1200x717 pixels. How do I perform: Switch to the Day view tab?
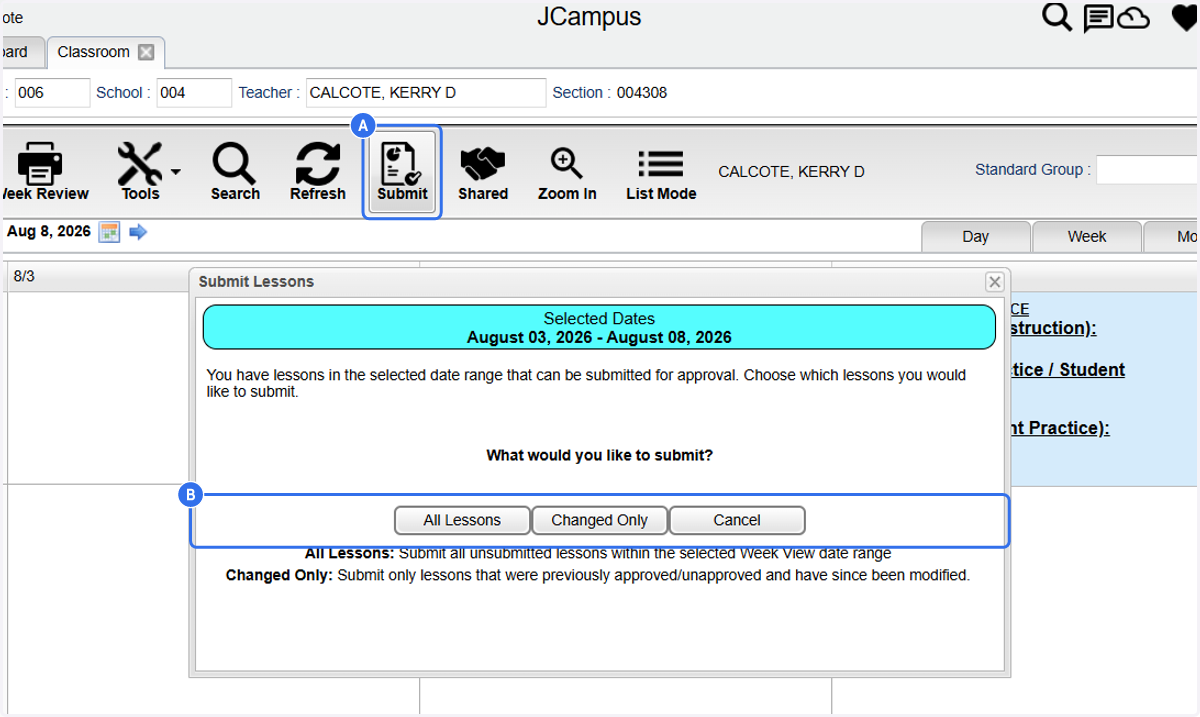pos(975,237)
